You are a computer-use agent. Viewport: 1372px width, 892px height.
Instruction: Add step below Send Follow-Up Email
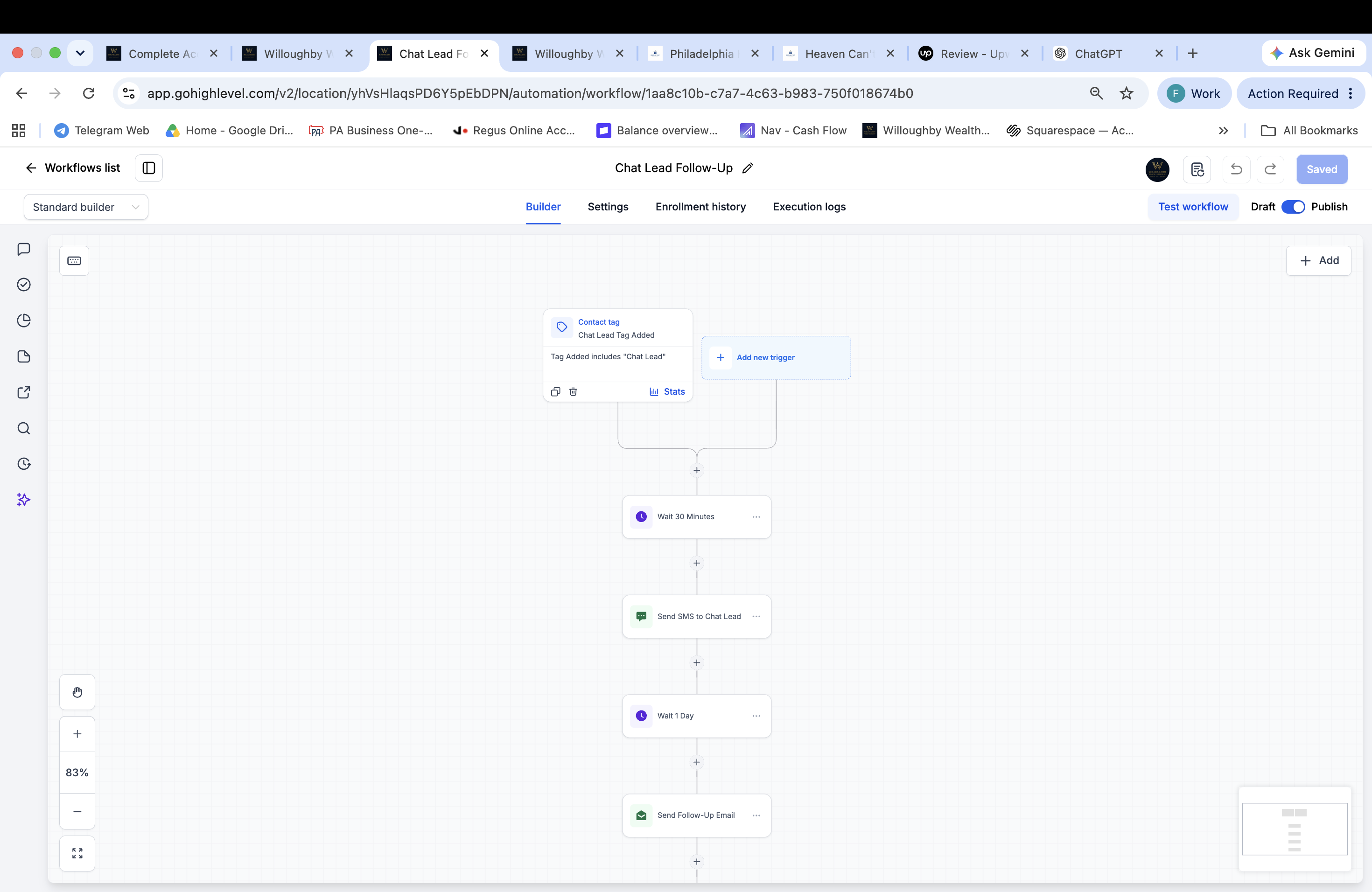coord(697,862)
